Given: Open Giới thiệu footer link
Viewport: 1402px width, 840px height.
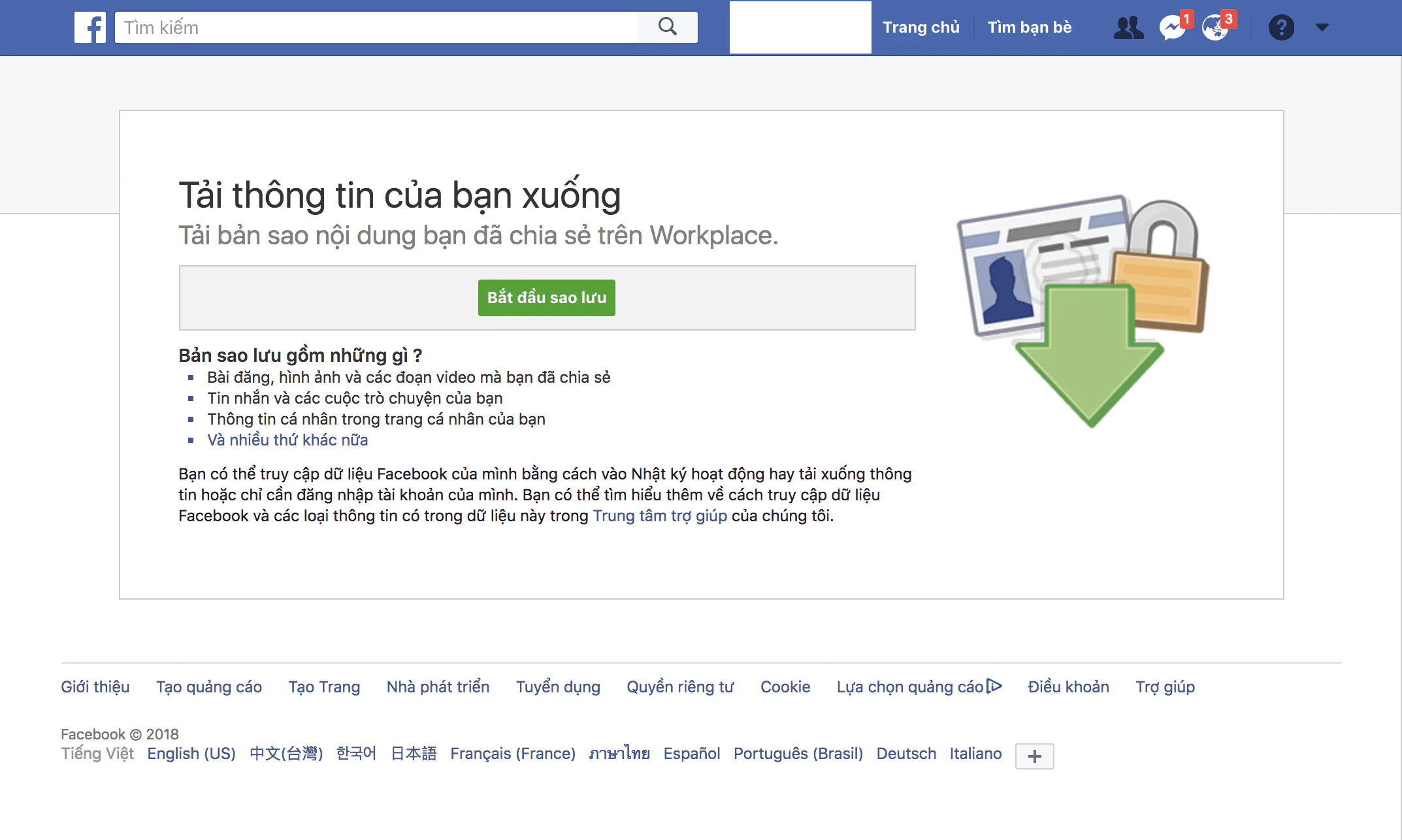Looking at the screenshot, I should click(x=95, y=687).
